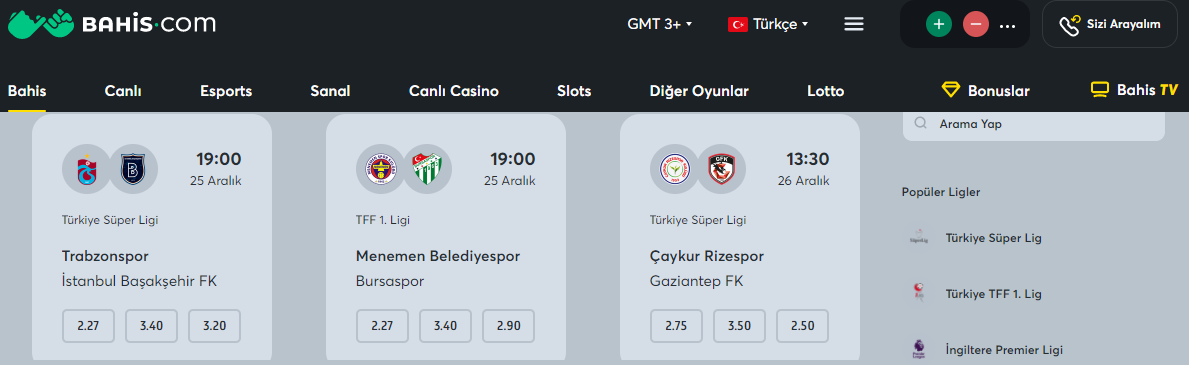The height and width of the screenshot is (365, 1189).
Task: Click the İngiltere Premier Ligi logo icon
Action: (919, 350)
